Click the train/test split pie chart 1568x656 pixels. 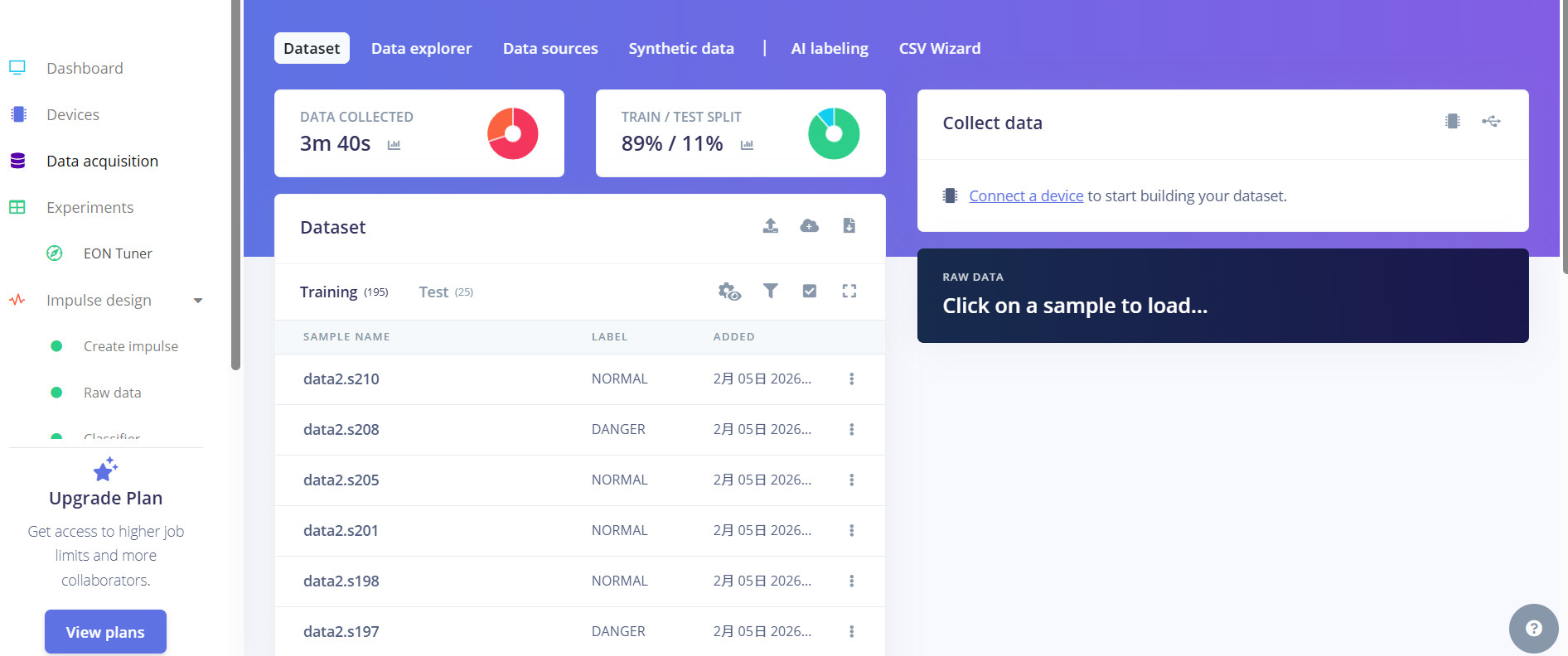click(x=833, y=133)
